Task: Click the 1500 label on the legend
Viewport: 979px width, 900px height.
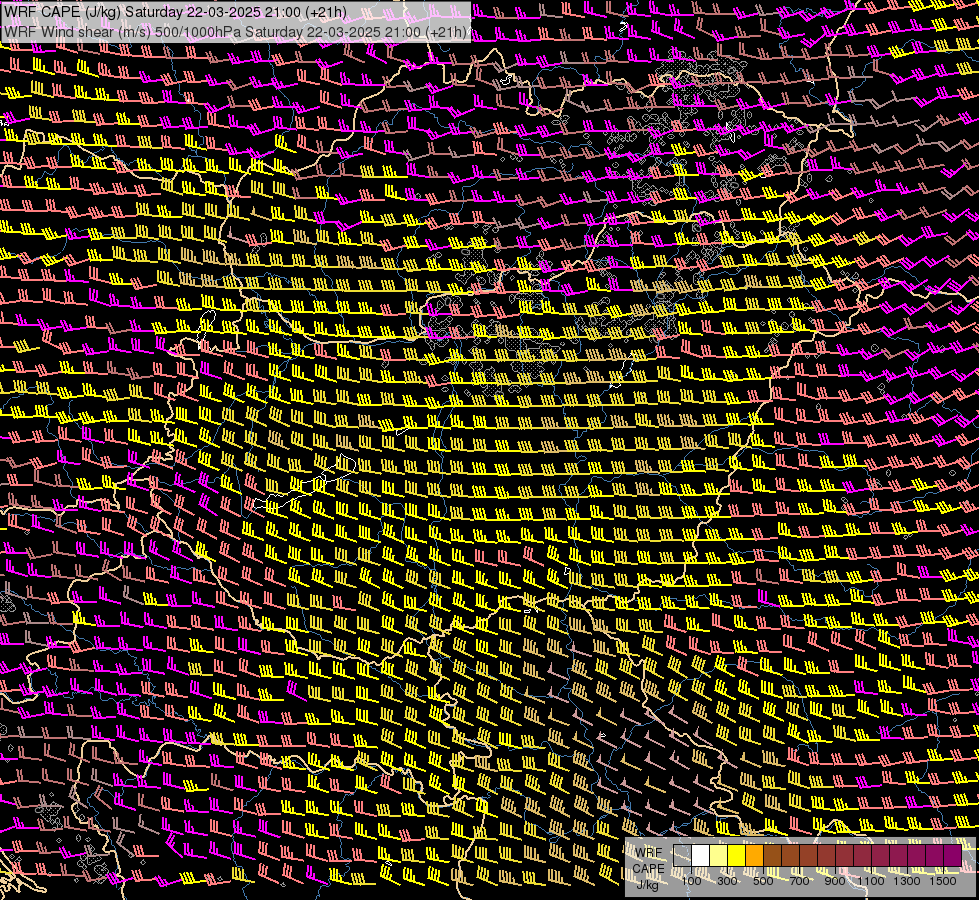Action: (943, 881)
